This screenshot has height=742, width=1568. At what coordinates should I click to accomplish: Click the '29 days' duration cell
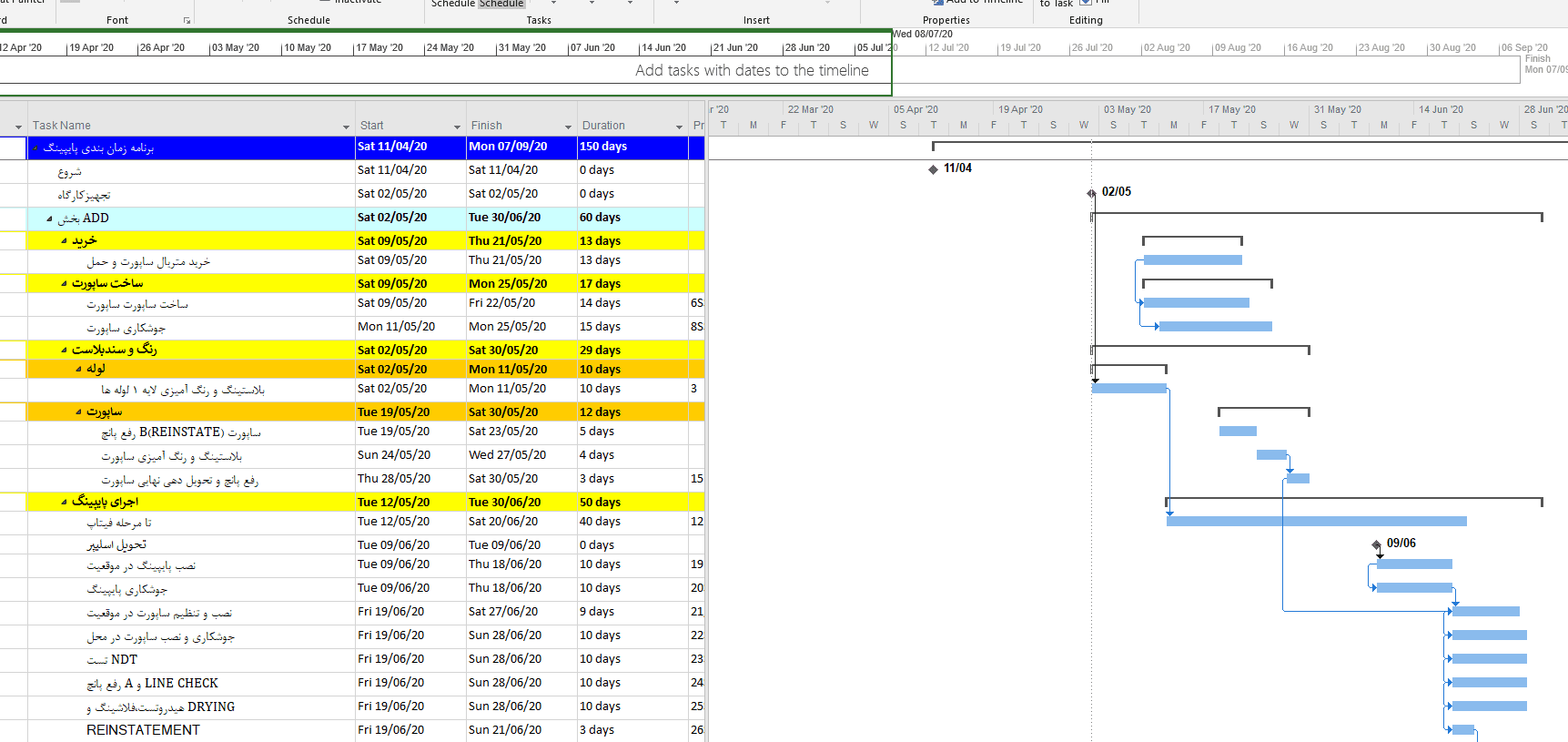pyautogui.click(x=632, y=351)
